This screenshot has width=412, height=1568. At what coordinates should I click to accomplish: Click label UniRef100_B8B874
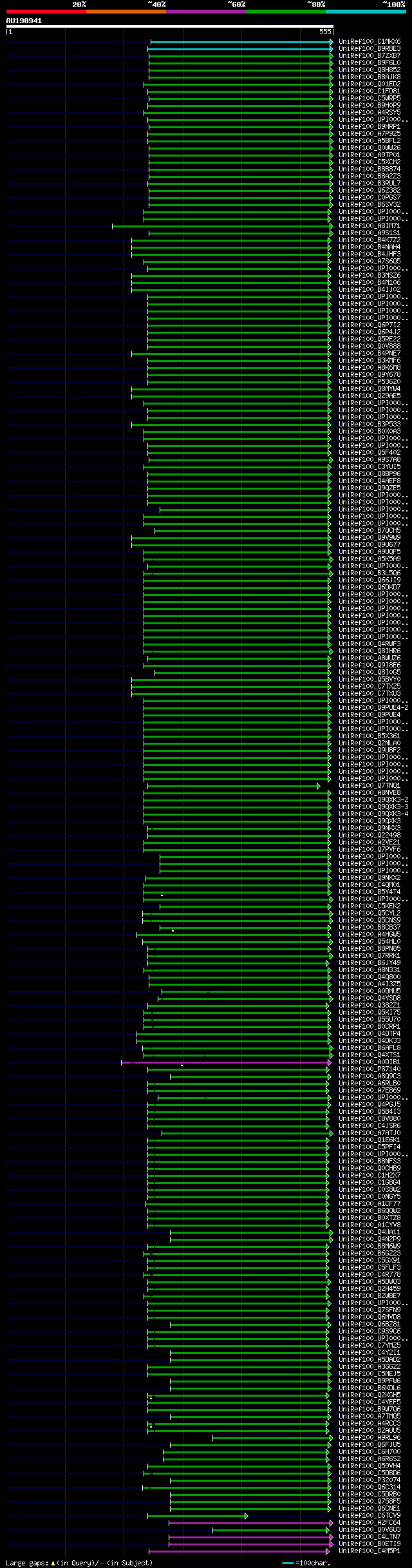pyautogui.click(x=370, y=169)
